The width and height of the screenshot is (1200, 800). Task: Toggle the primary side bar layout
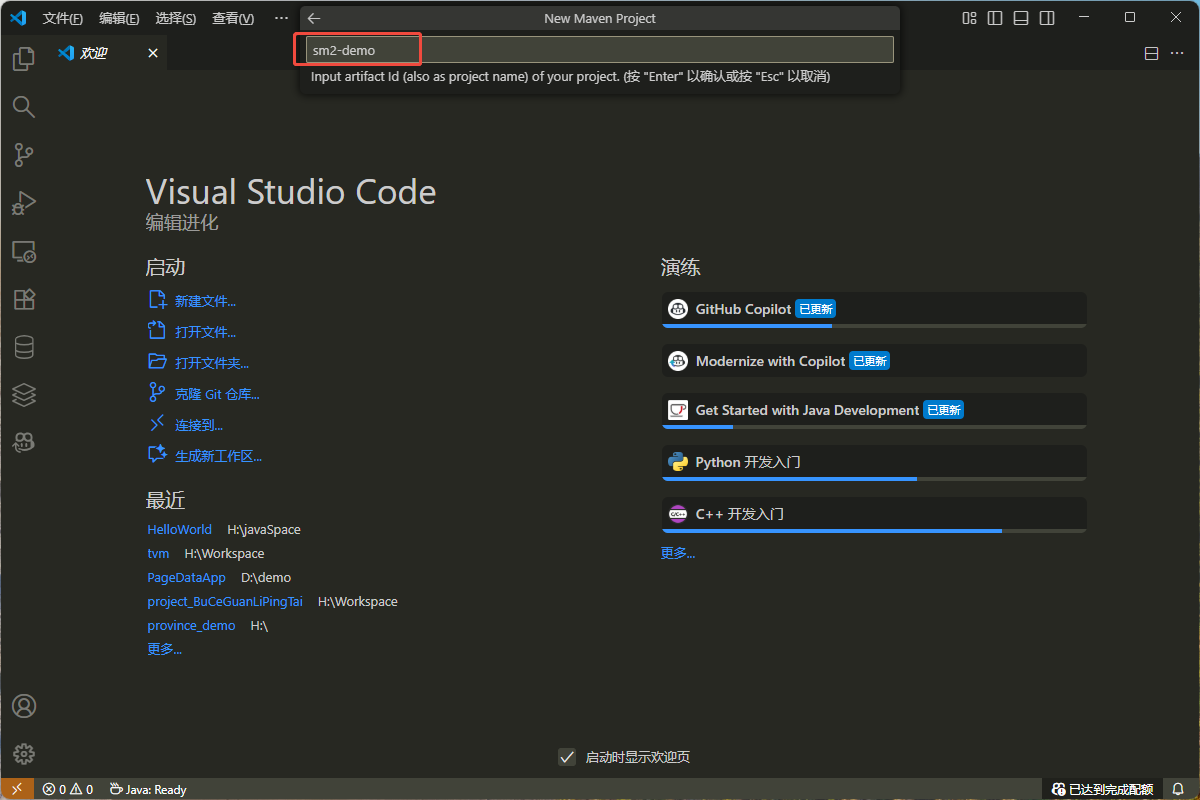pos(994,18)
